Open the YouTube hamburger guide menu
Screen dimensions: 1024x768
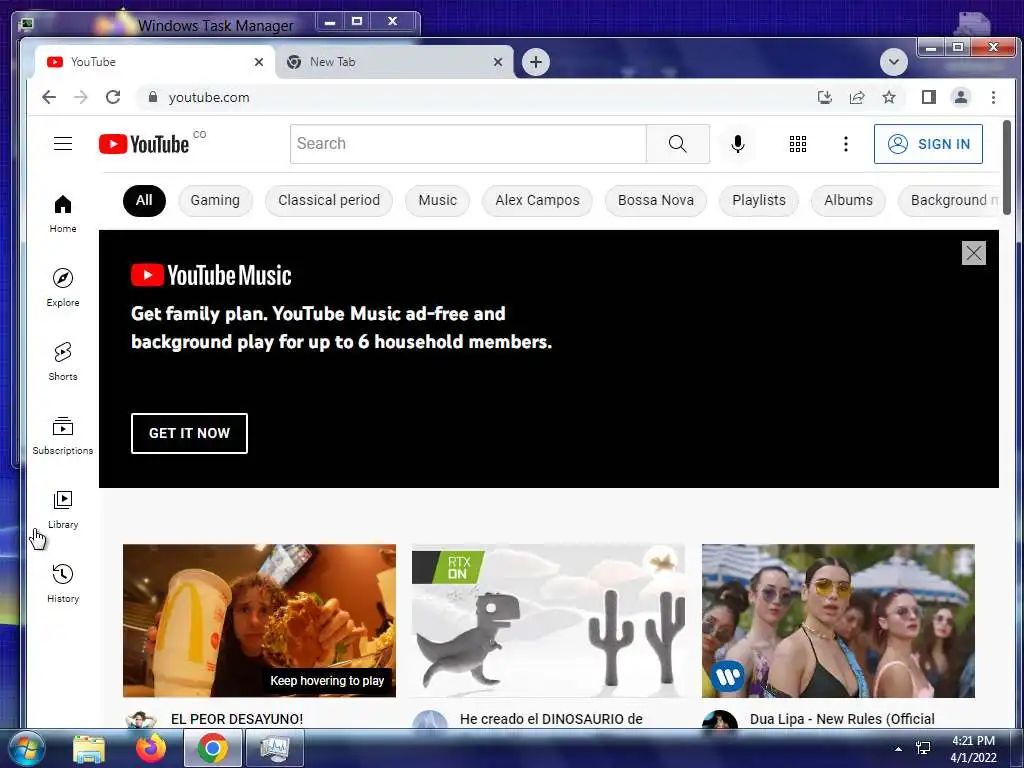coord(63,144)
